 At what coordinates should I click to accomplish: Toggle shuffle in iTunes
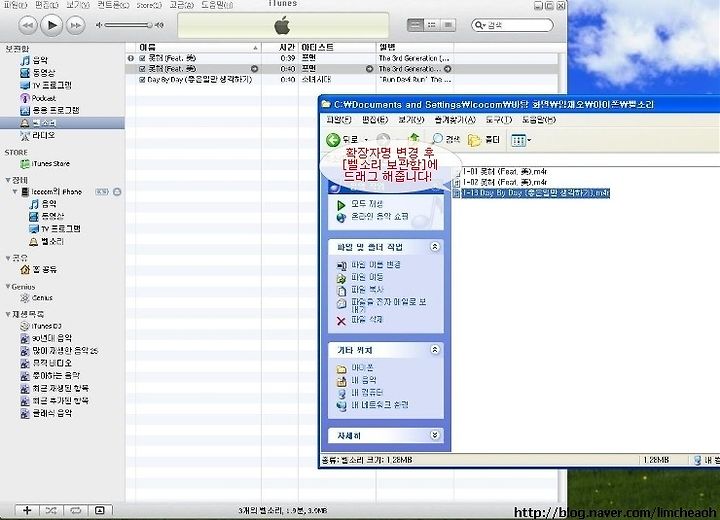point(51,510)
